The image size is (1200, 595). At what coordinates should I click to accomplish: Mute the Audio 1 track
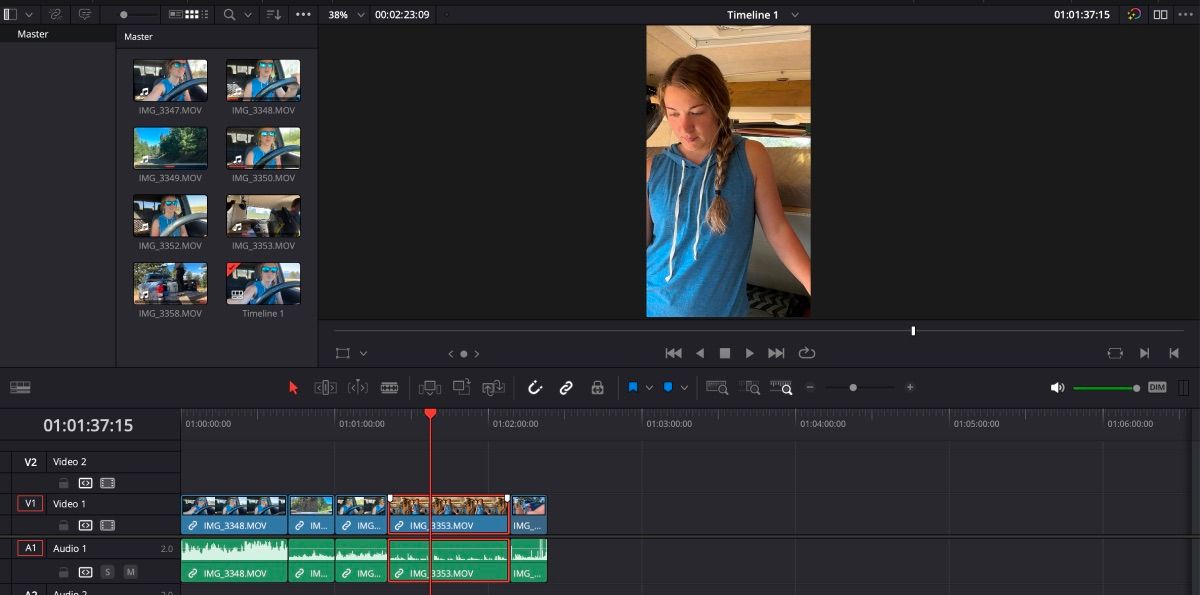131,571
